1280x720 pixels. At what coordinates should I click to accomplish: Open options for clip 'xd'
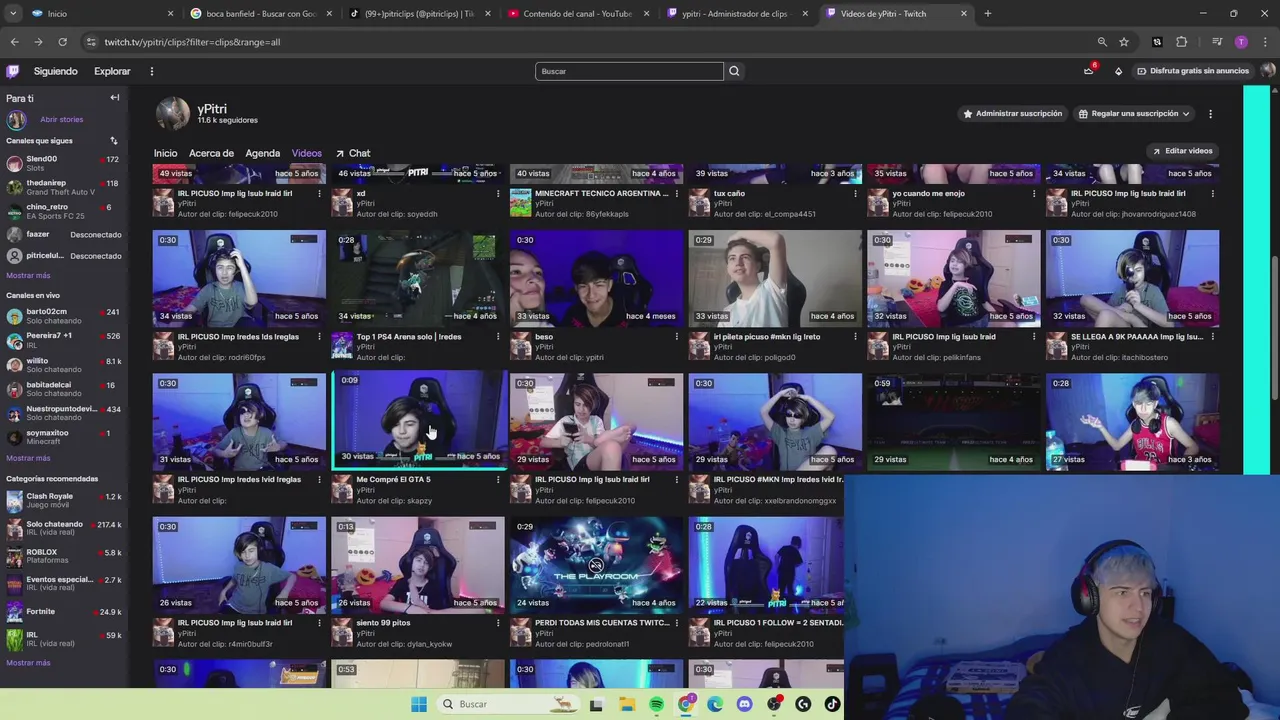point(498,194)
